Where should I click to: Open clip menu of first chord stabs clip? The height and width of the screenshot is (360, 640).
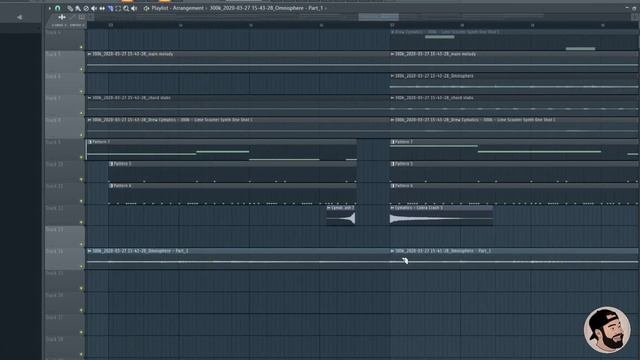click(x=89, y=98)
